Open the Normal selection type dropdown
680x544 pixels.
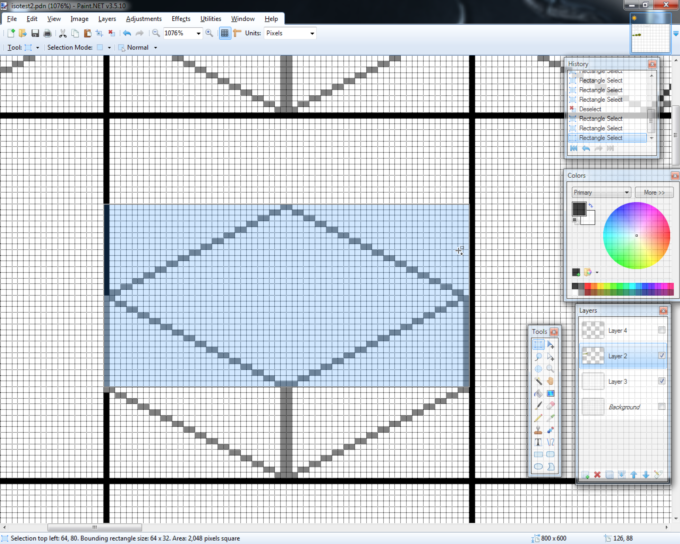(x=155, y=48)
